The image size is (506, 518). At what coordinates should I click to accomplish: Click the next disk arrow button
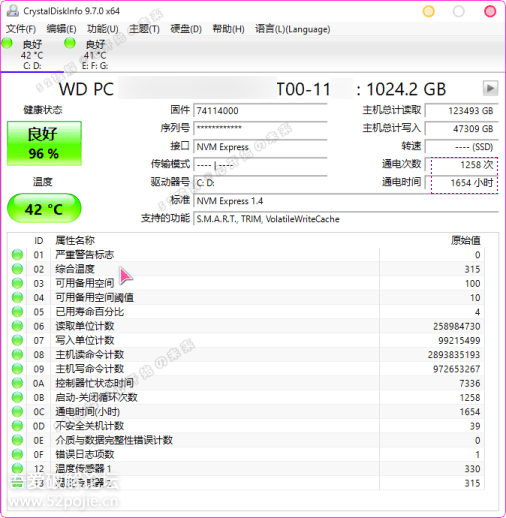(x=490, y=89)
